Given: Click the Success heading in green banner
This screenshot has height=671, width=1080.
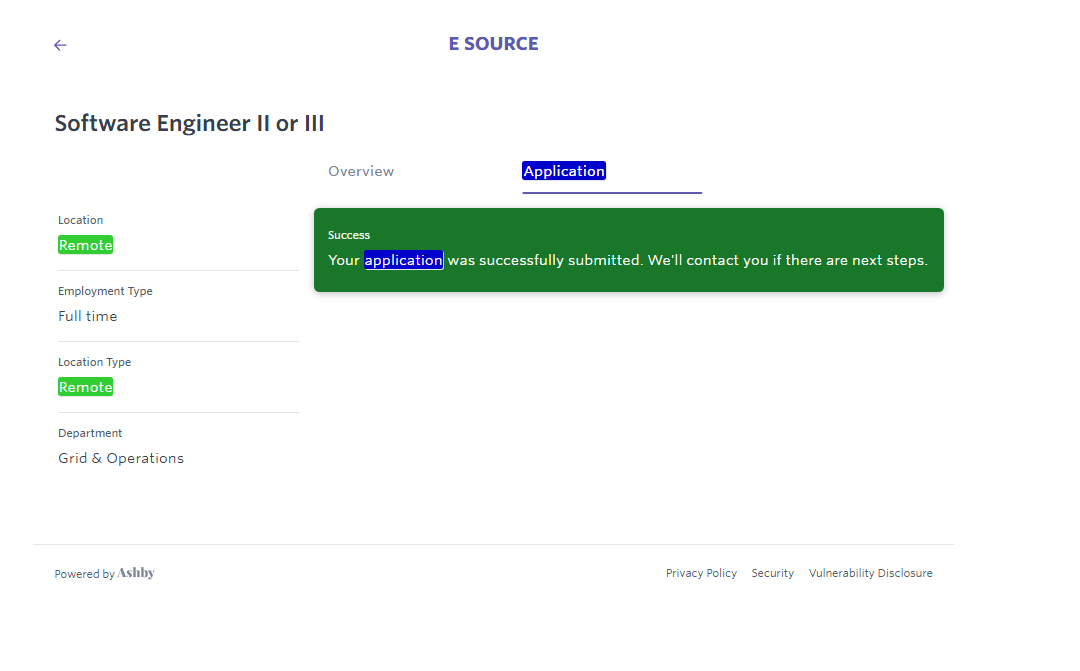Looking at the screenshot, I should tap(349, 235).
